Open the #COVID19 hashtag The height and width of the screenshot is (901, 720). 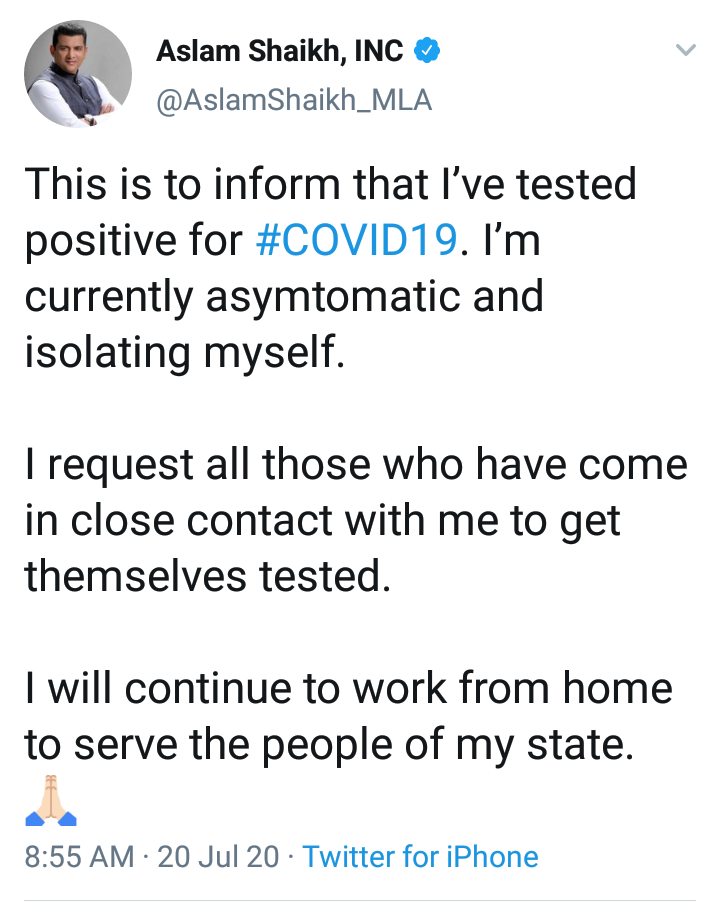coord(359,241)
